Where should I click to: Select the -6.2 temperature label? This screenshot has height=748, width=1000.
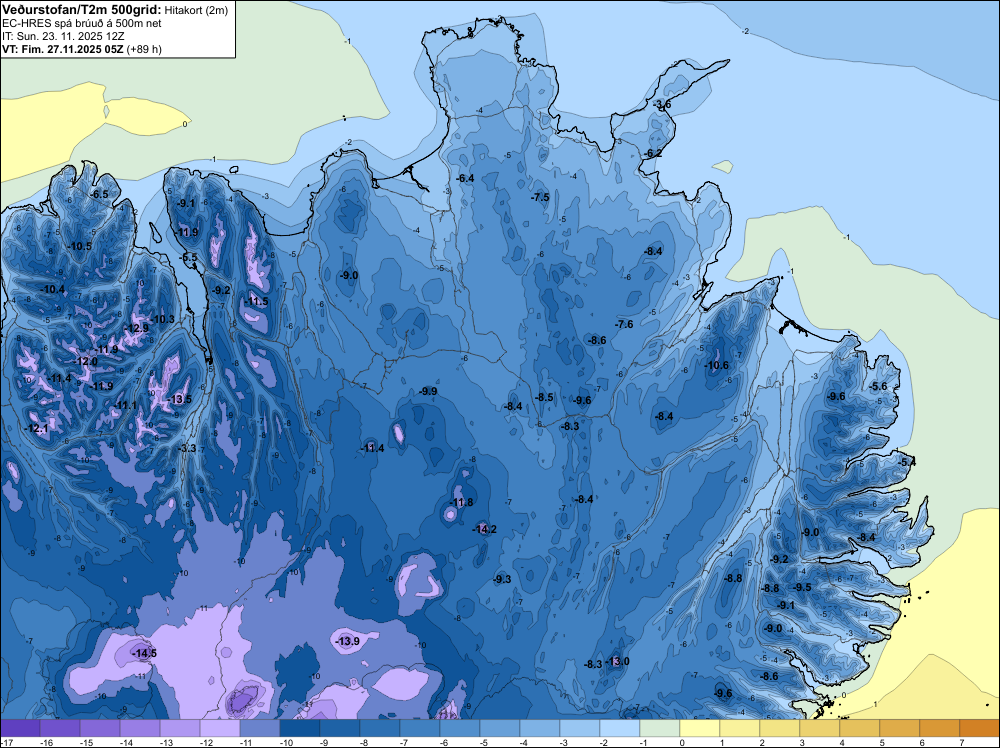(x=653, y=154)
